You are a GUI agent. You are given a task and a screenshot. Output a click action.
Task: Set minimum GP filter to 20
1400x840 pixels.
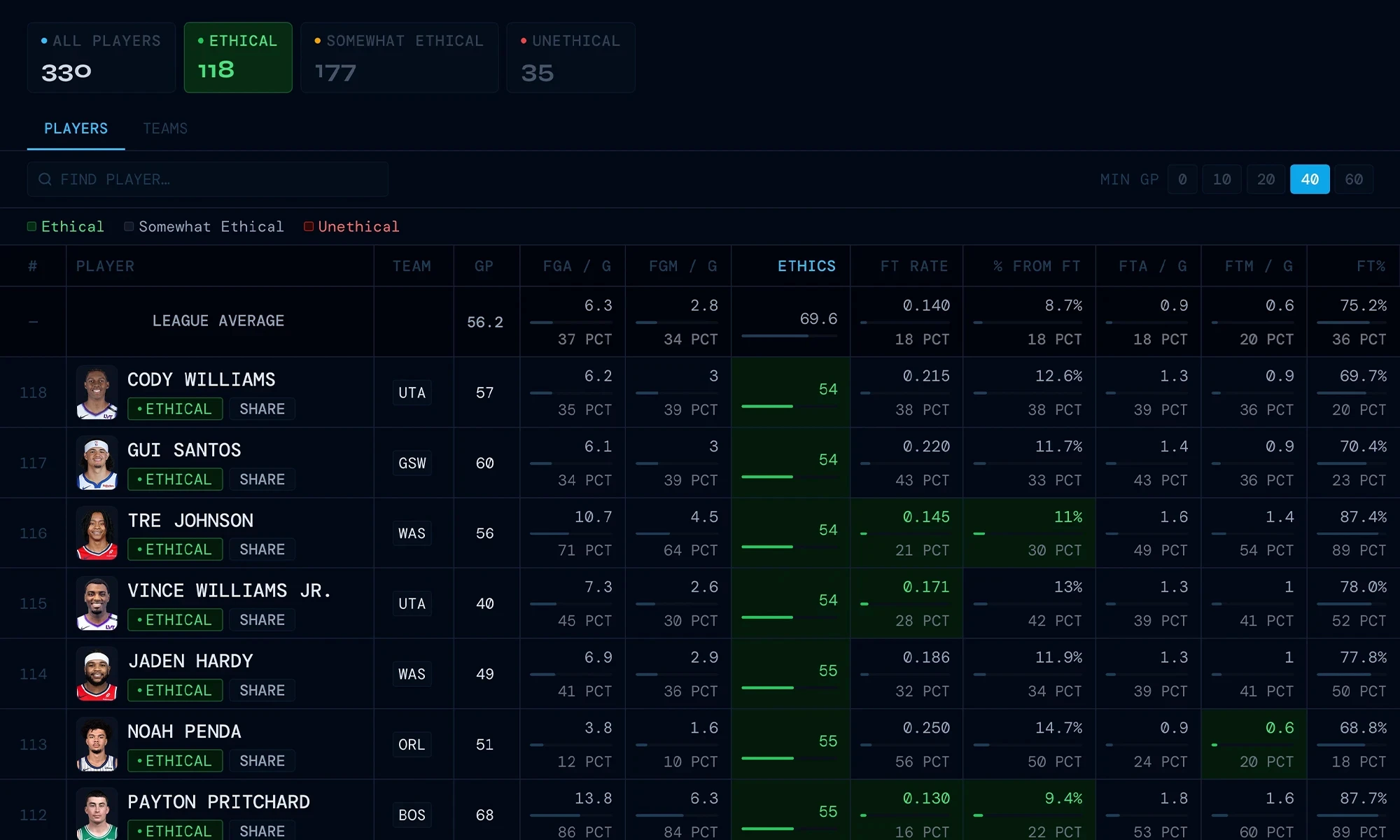(1266, 179)
